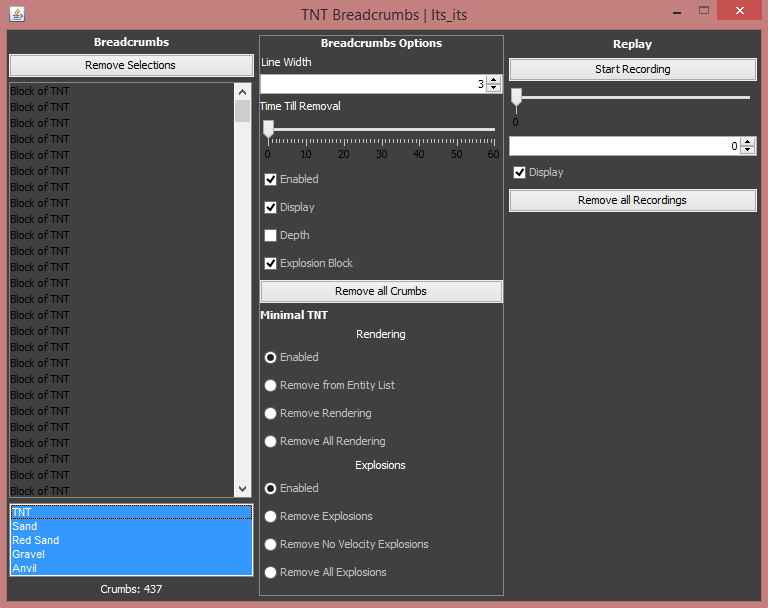Screen dimensions: 768x608
Task: Click Remove Selections button
Action: (x=131, y=65)
